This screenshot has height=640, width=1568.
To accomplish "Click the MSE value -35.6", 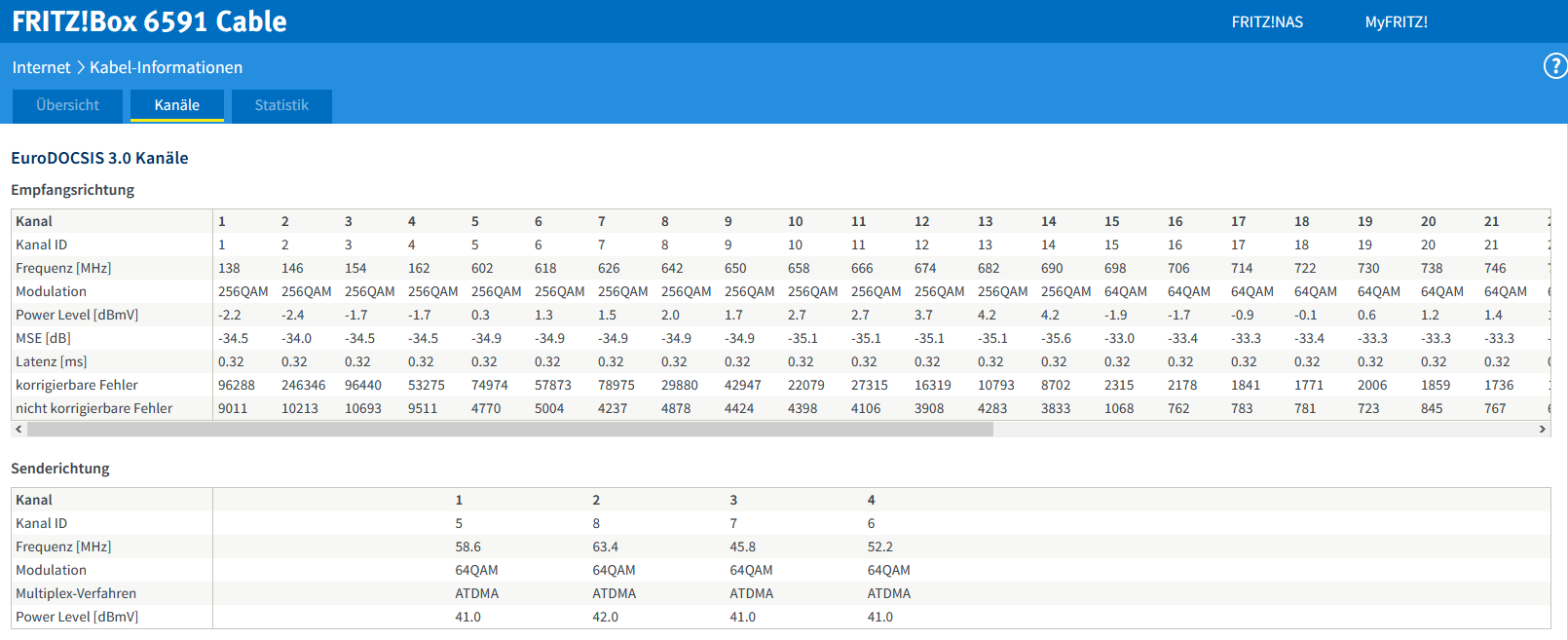I will [x=1056, y=338].
